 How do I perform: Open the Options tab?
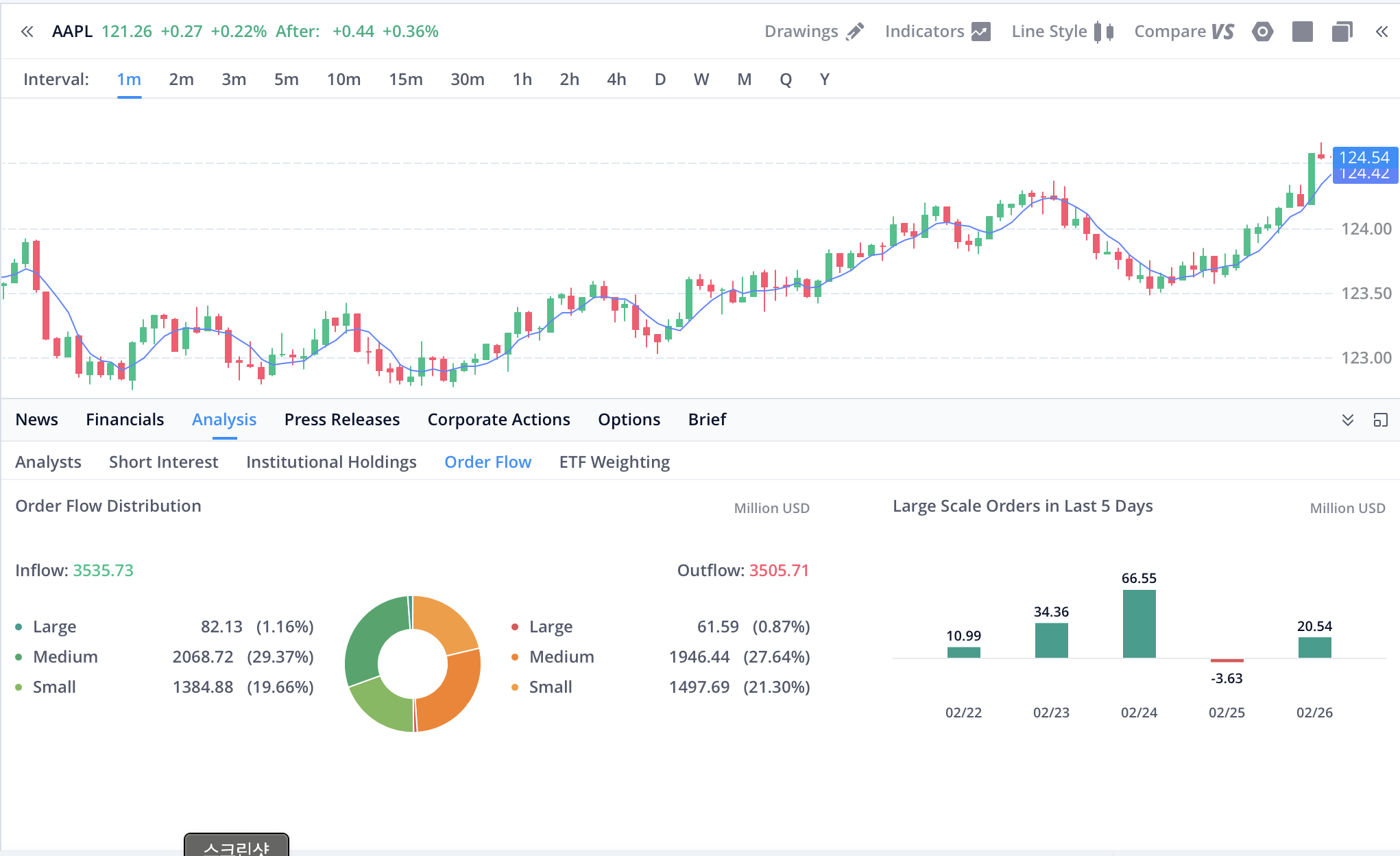(629, 420)
